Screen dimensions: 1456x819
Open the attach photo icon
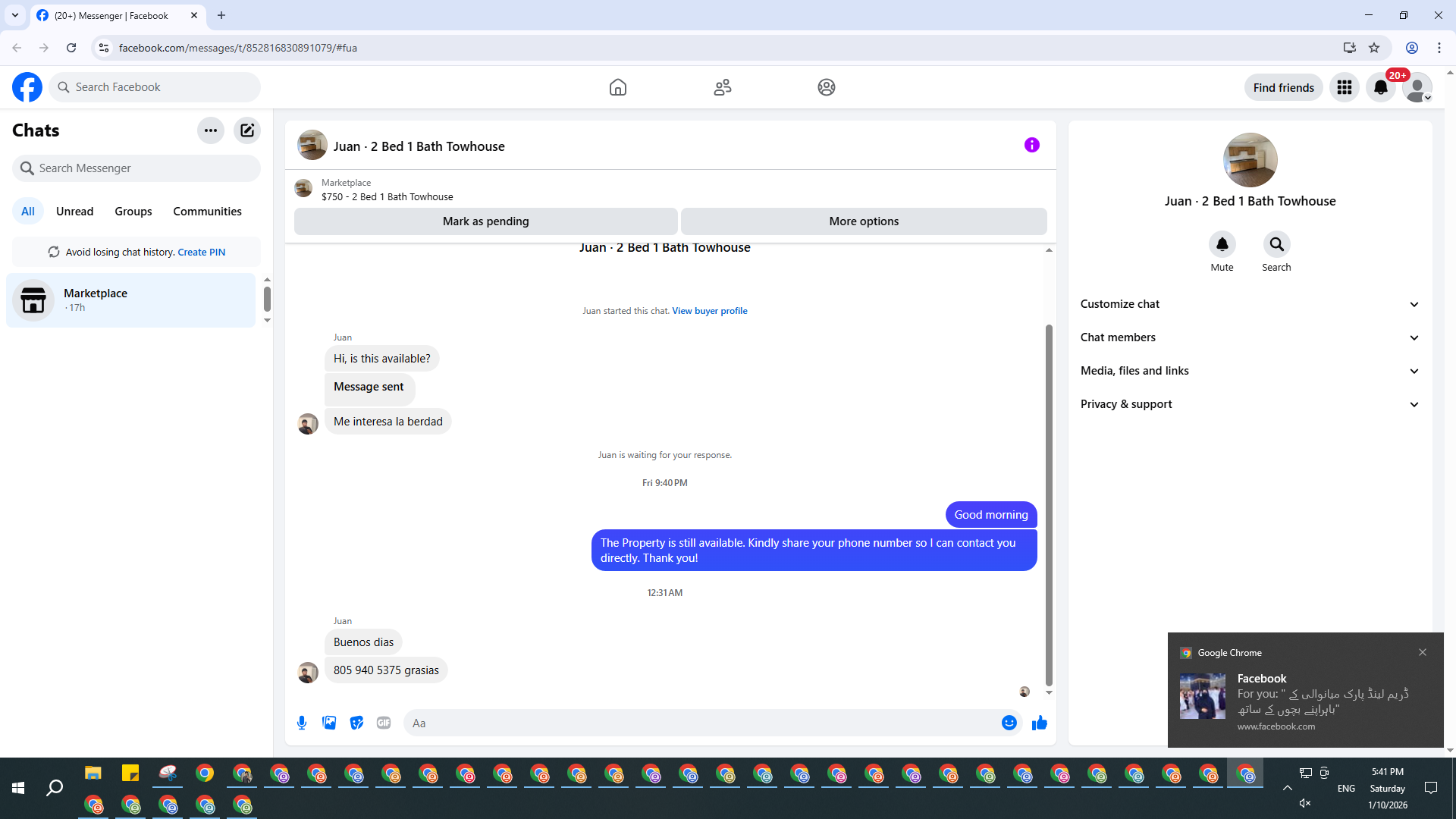coord(329,723)
